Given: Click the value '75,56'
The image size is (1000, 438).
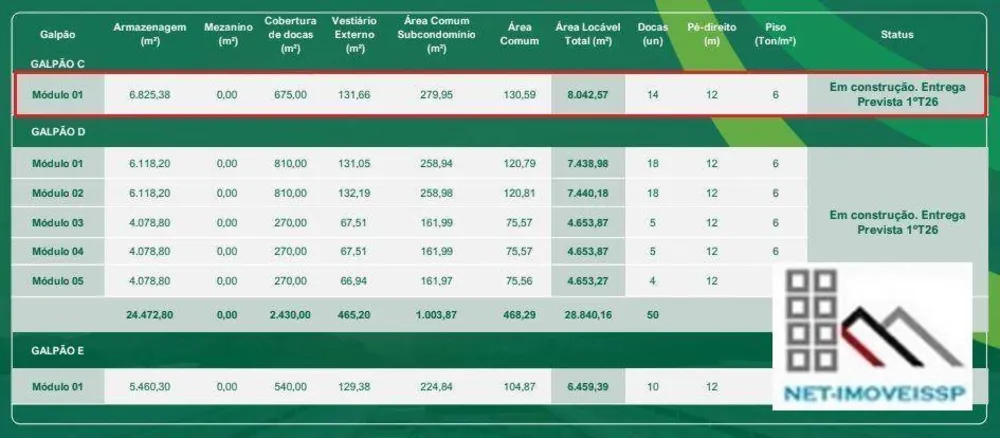Looking at the screenshot, I should point(520,281).
